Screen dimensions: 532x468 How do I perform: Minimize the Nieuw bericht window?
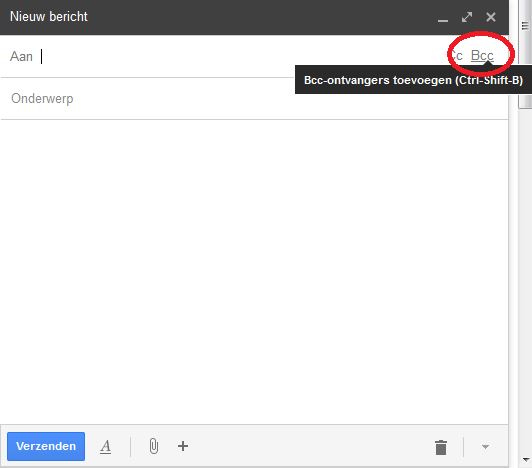coord(443,19)
